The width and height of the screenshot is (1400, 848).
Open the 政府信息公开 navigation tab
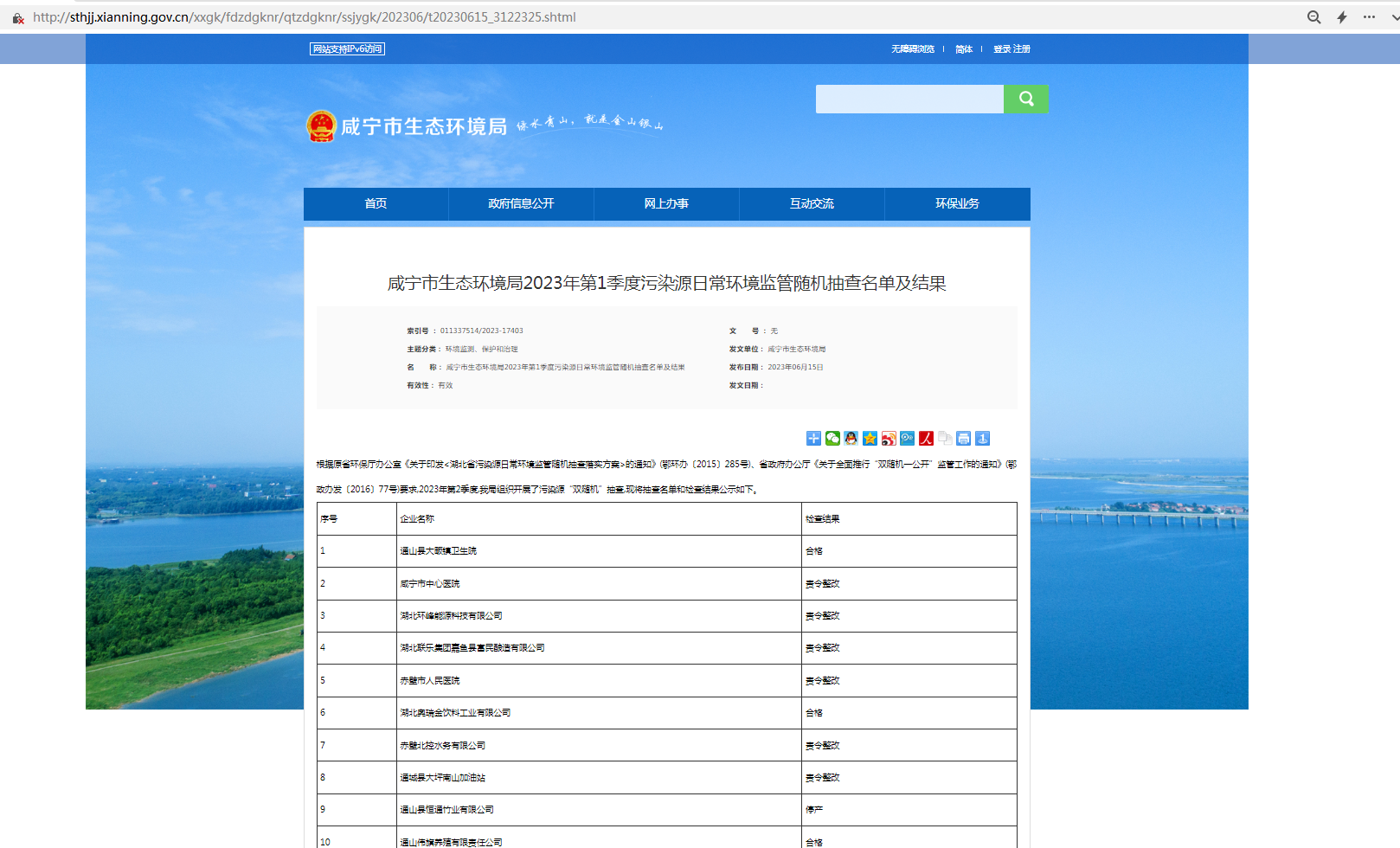521,204
